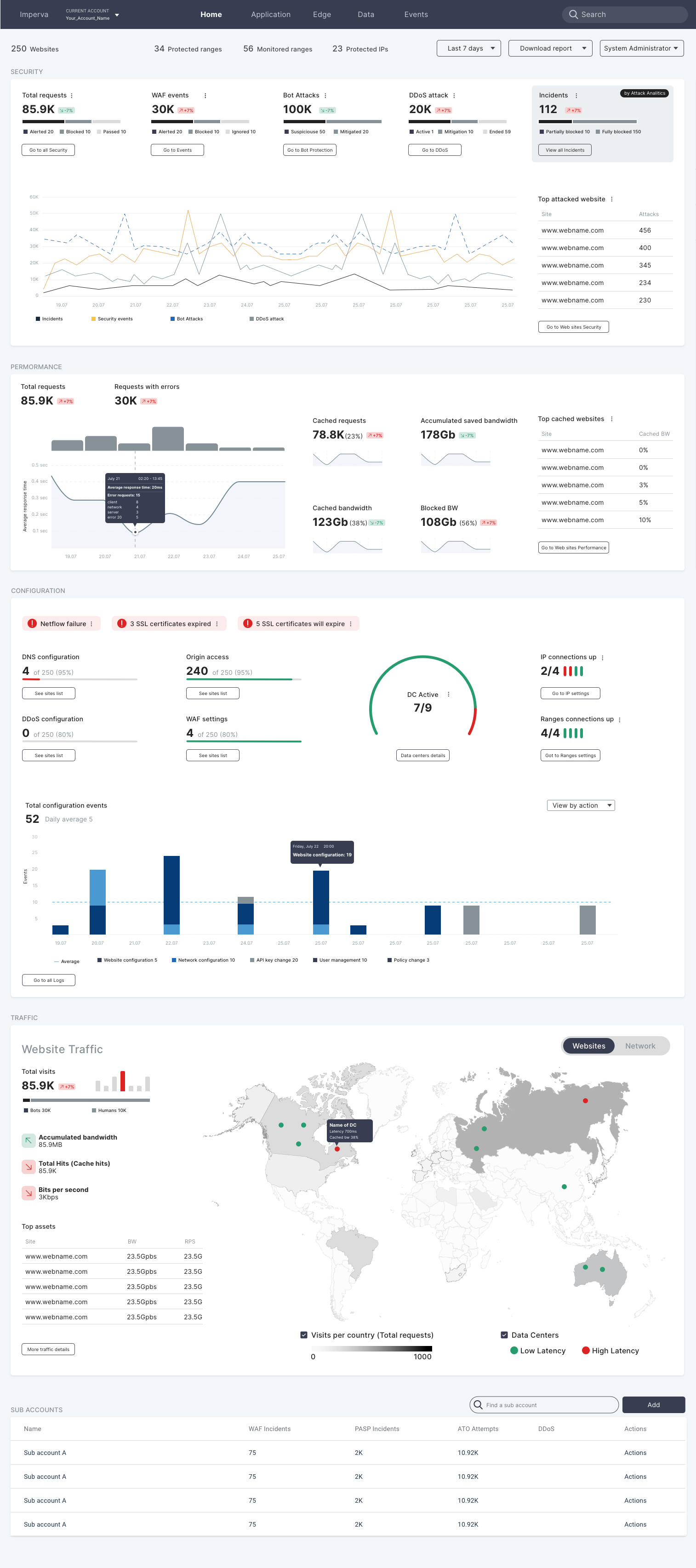696x1568 pixels.
Task: Uncheck Visits per country checkbox
Action: (304, 1335)
